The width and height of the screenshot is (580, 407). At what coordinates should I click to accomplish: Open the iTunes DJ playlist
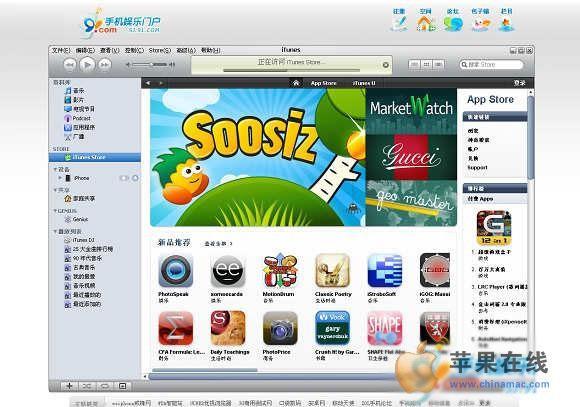(x=80, y=240)
